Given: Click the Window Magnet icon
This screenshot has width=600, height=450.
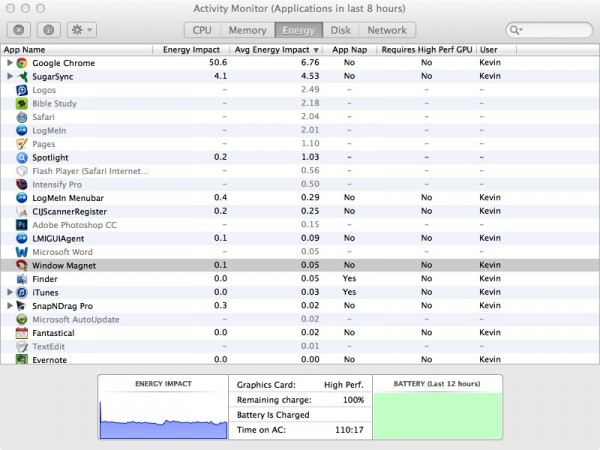Looking at the screenshot, I should [x=22, y=265].
